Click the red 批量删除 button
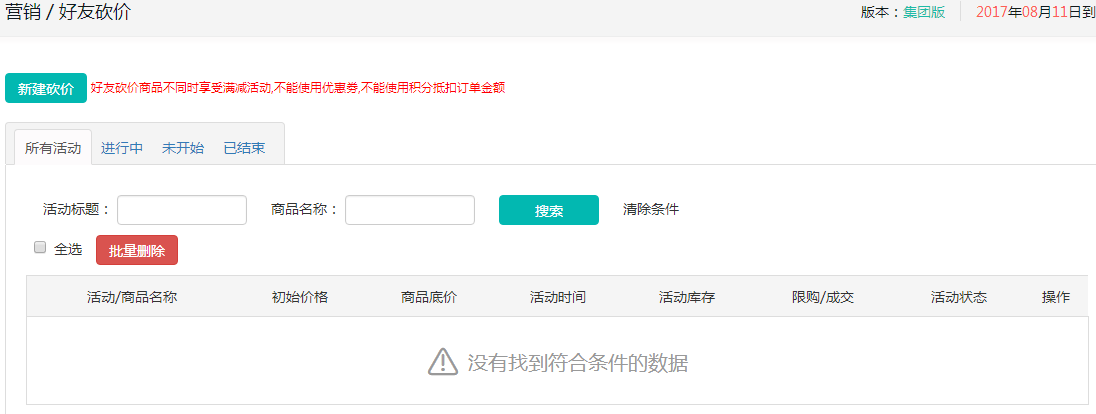The width and height of the screenshot is (1096, 414). pyautogui.click(x=137, y=250)
